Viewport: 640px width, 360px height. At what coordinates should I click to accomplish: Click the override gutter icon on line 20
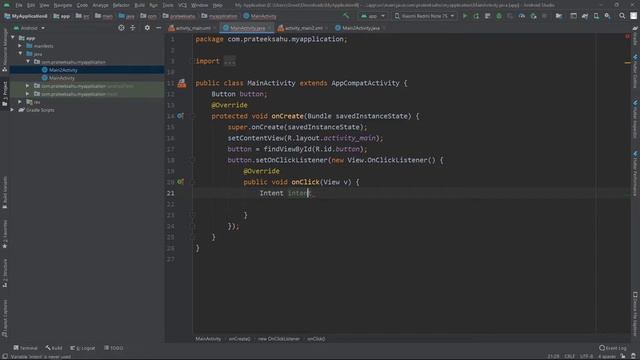(x=180, y=182)
